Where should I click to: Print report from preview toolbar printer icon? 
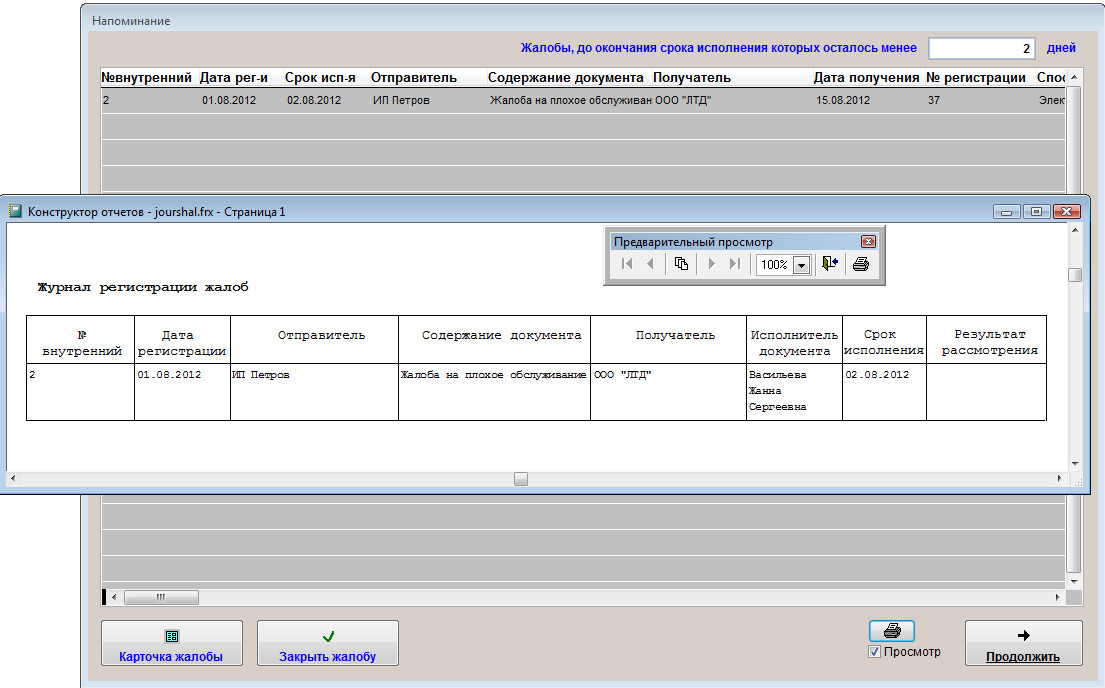[x=860, y=264]
